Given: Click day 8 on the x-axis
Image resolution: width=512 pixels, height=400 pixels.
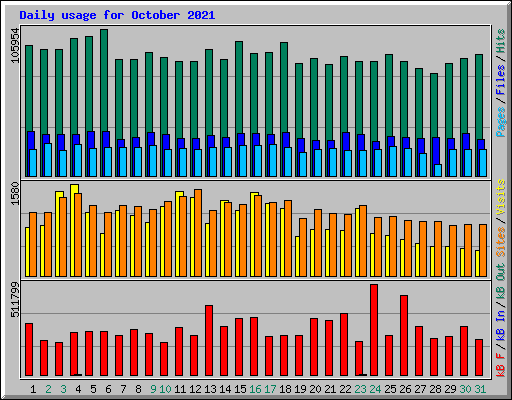Looking at the screenshot, I should pyautogui.click(x=138, y=389).
